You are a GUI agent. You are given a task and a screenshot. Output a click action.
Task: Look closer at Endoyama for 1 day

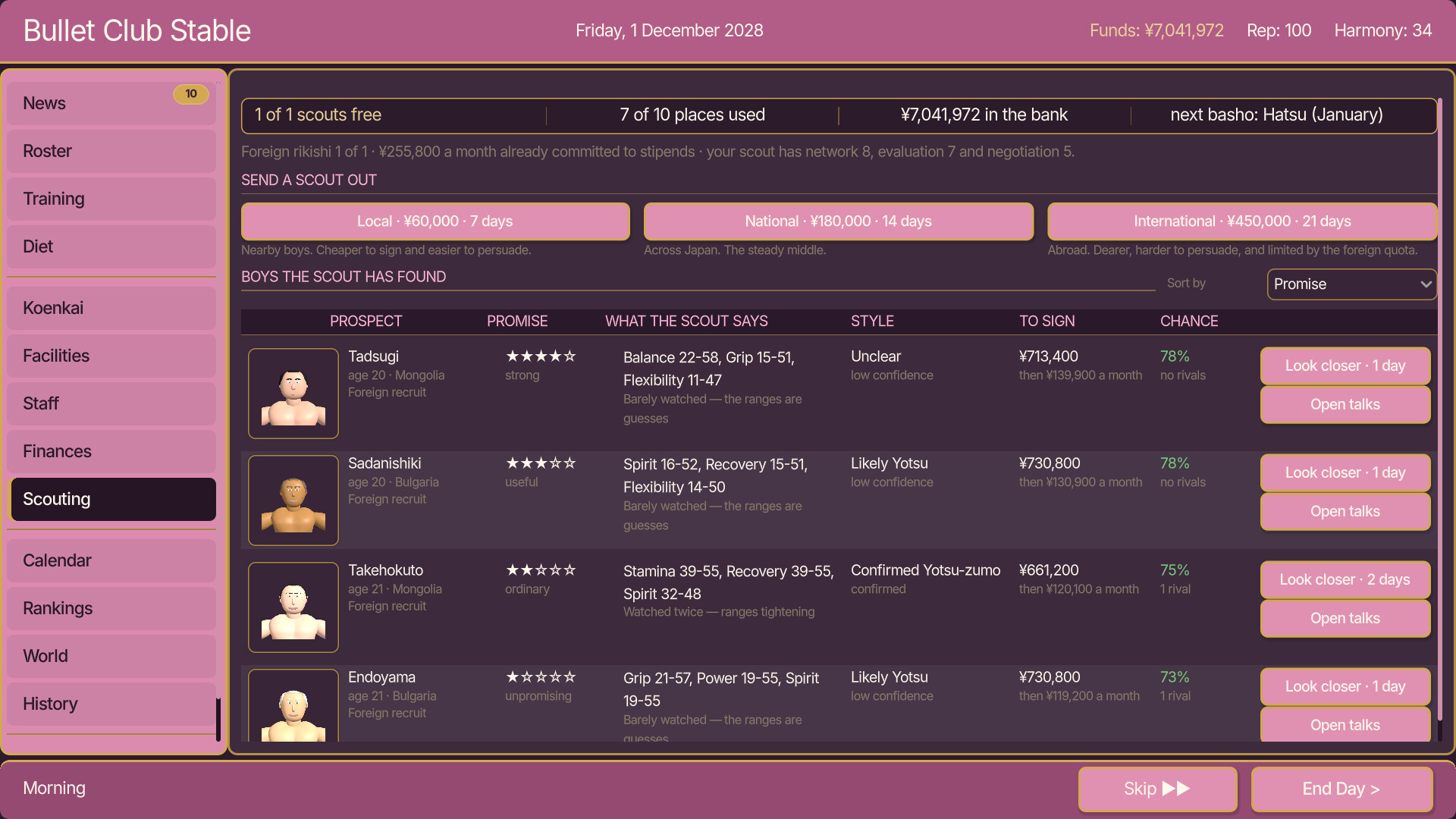[x=1345, y=687]
